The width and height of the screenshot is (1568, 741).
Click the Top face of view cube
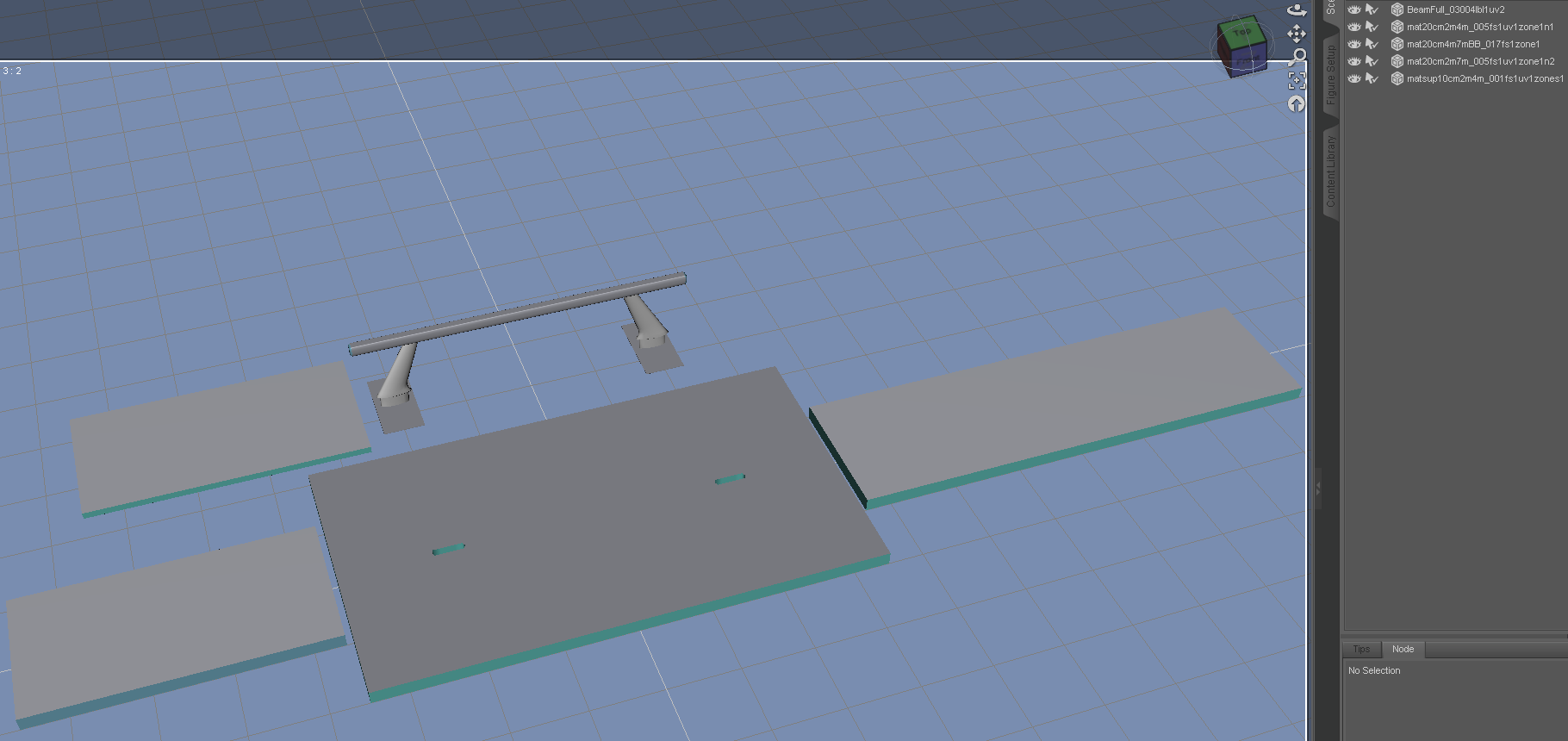(1241, 32)
